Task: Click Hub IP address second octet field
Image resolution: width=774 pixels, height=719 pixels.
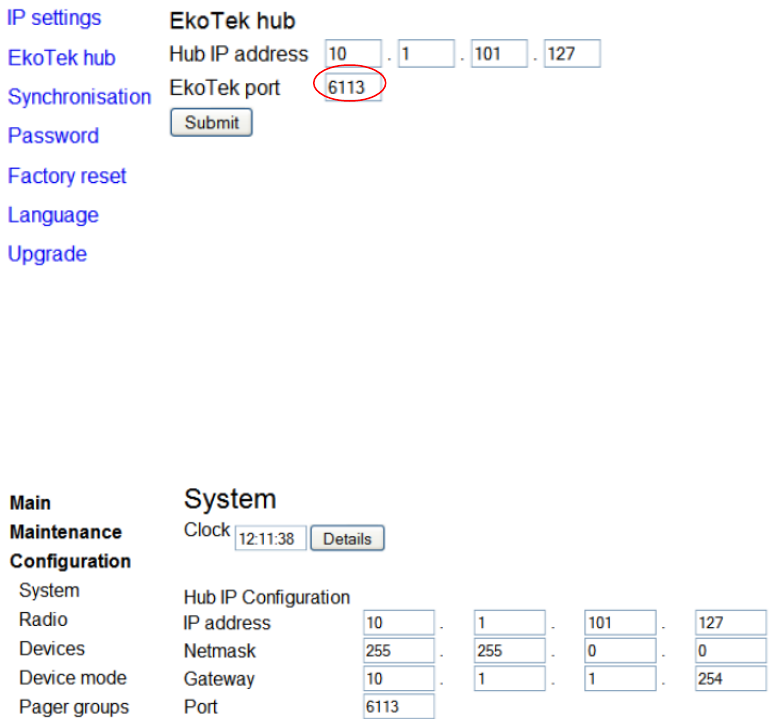Action: (x=426, y=53)
